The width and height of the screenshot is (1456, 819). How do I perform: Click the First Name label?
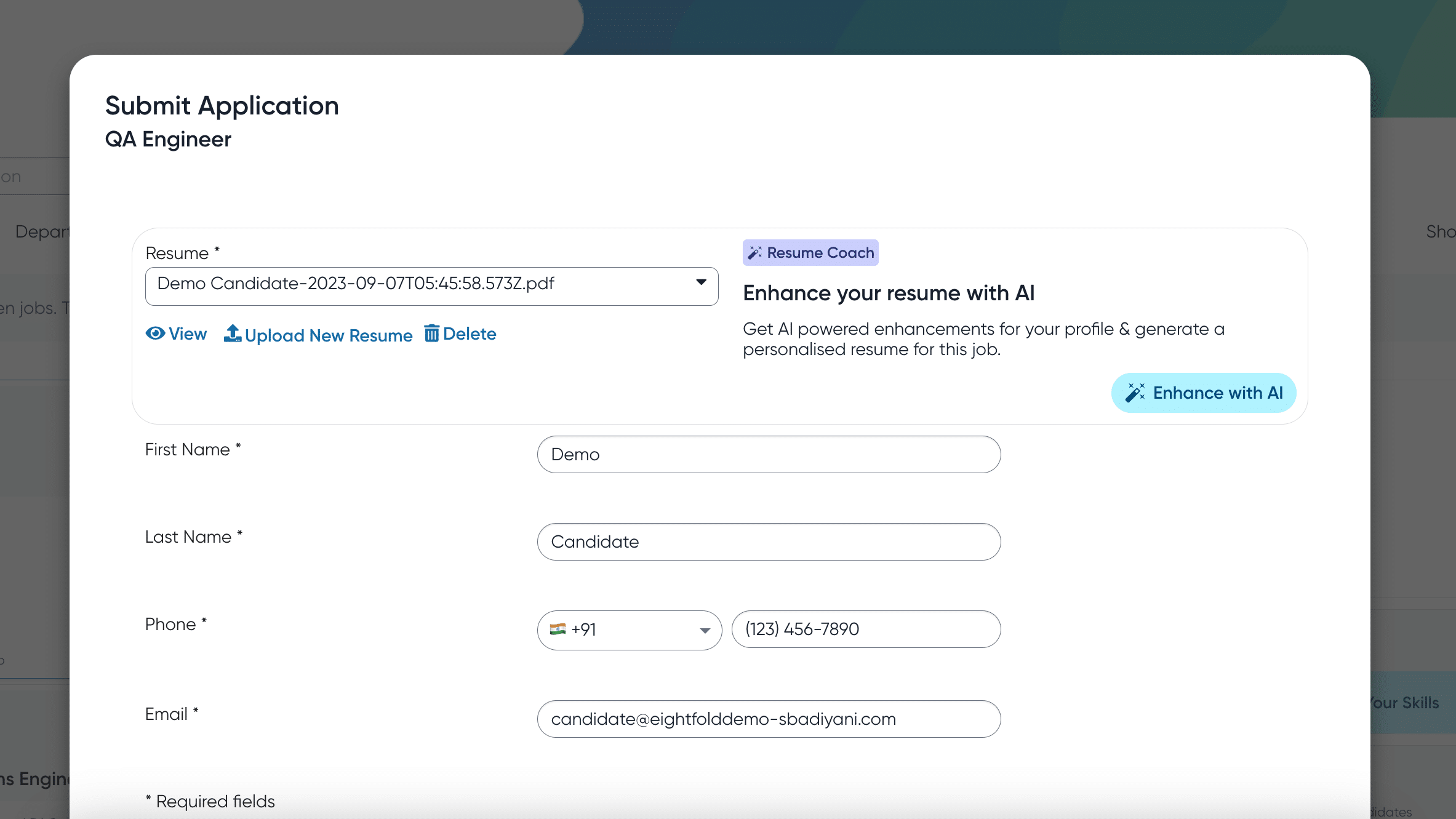point(193,449)
